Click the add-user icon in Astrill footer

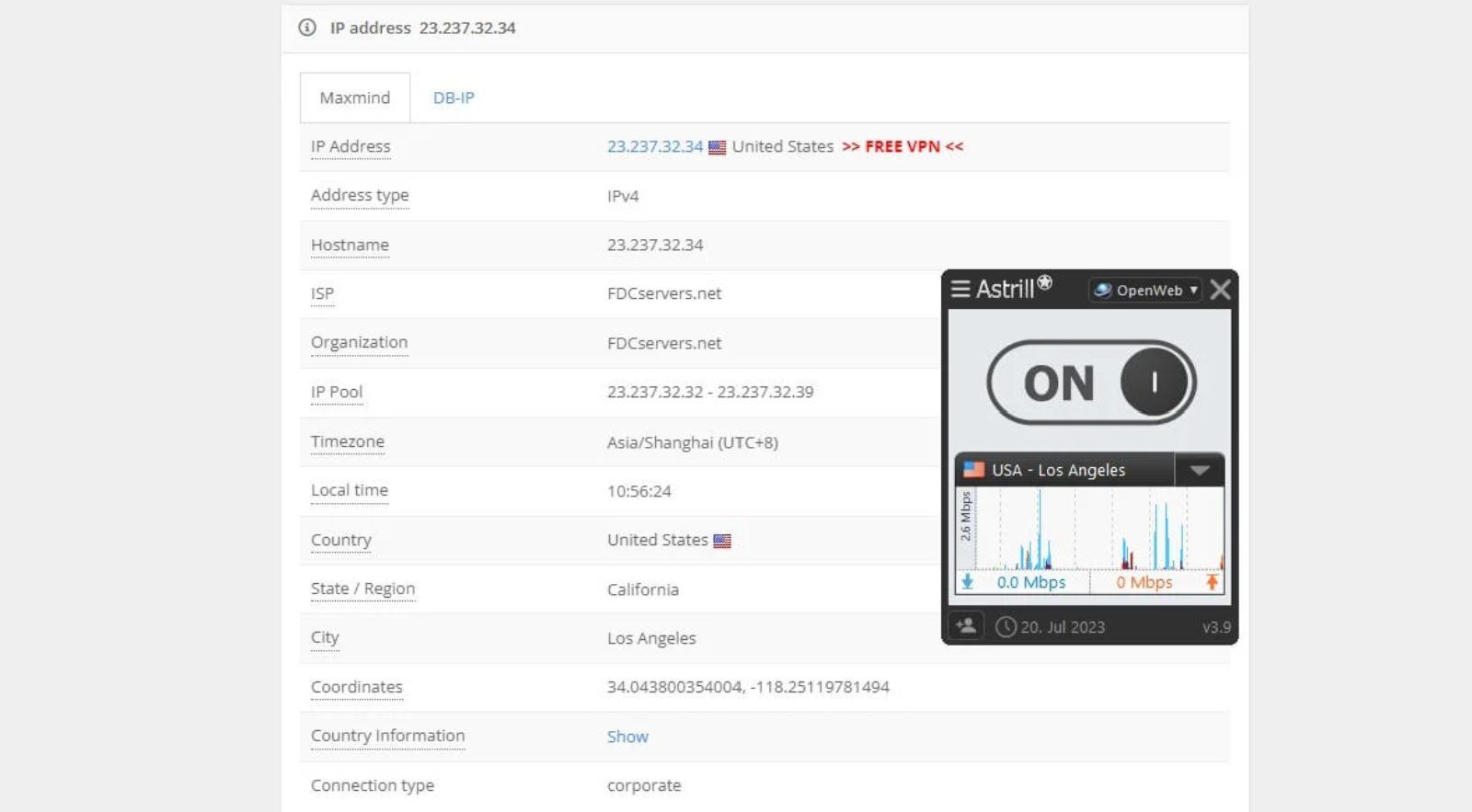tap(966, 626)
